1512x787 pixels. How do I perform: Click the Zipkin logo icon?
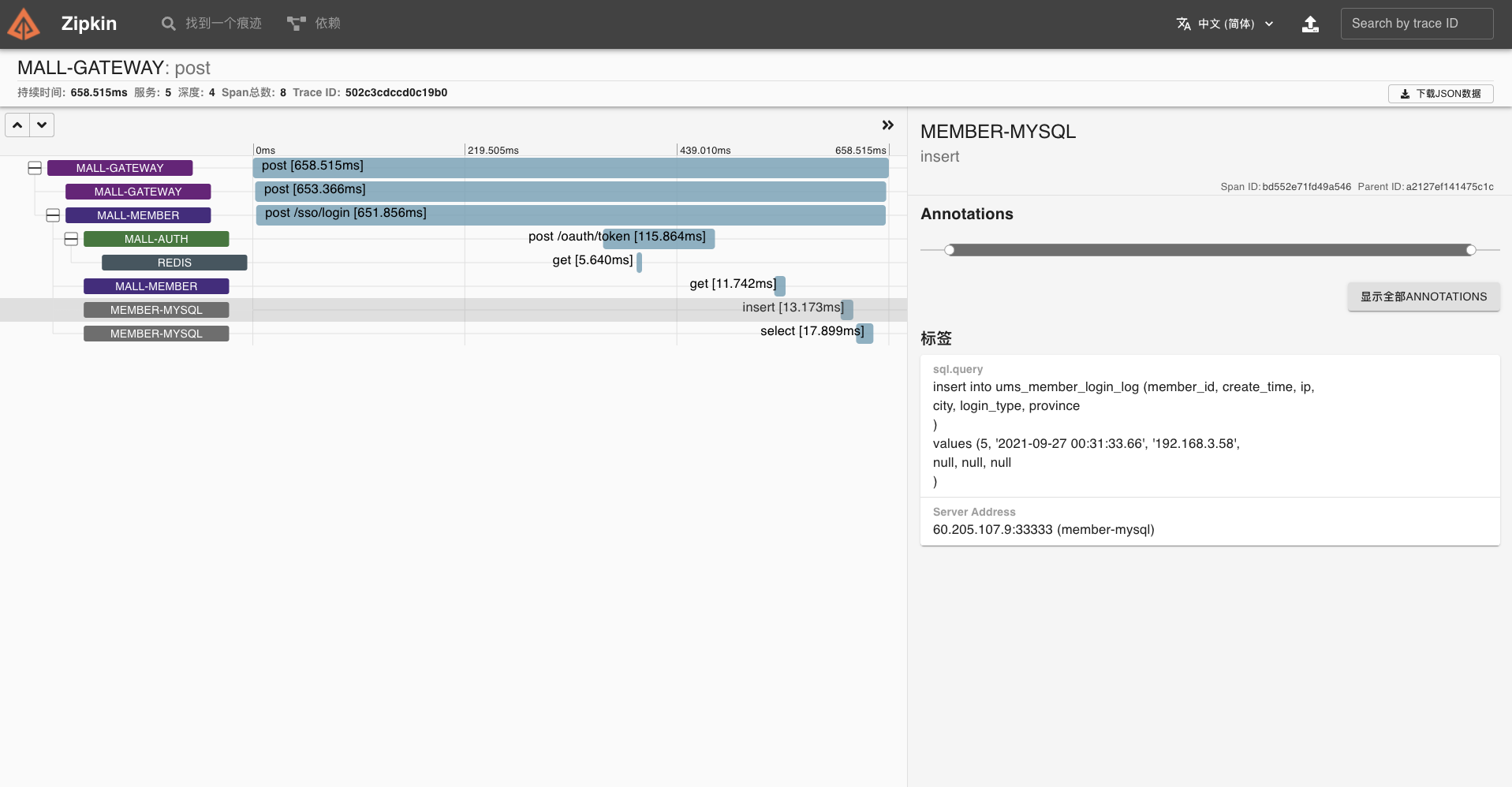pos(24,24)
